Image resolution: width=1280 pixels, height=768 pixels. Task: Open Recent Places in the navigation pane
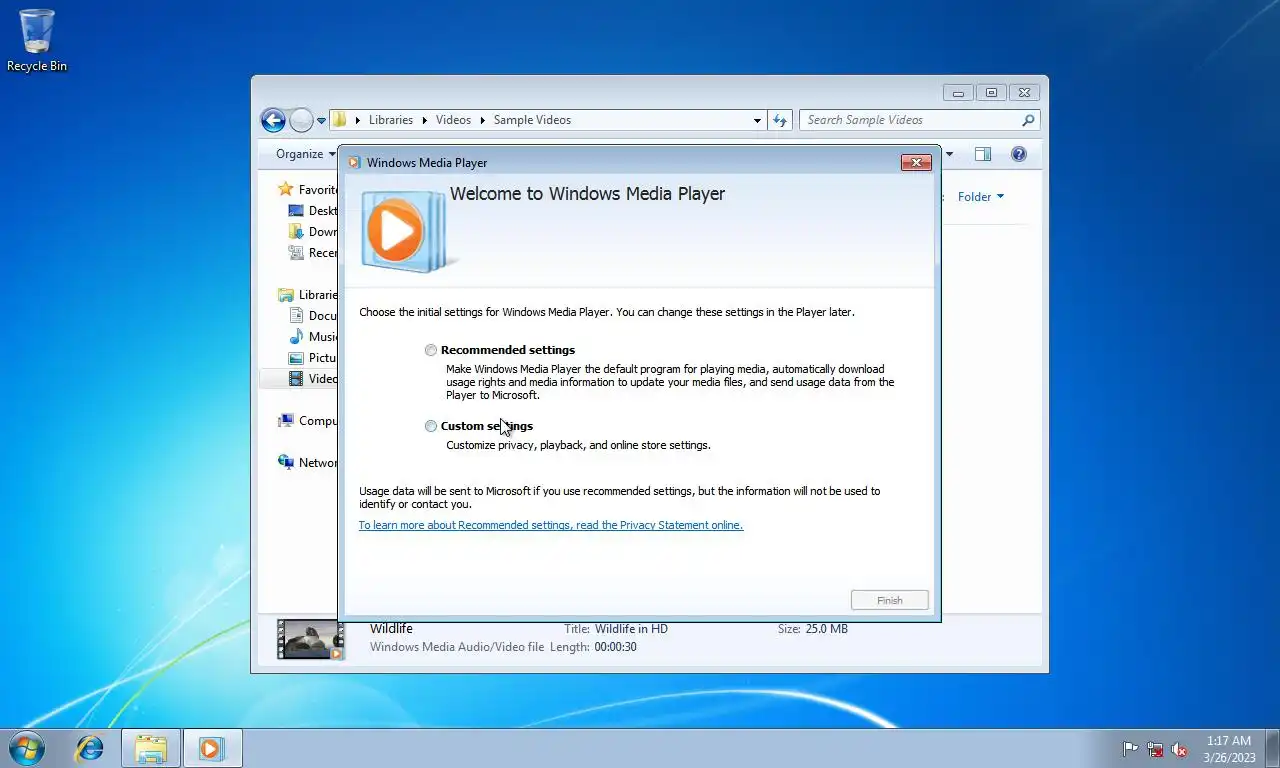click(x=314, y=253)
